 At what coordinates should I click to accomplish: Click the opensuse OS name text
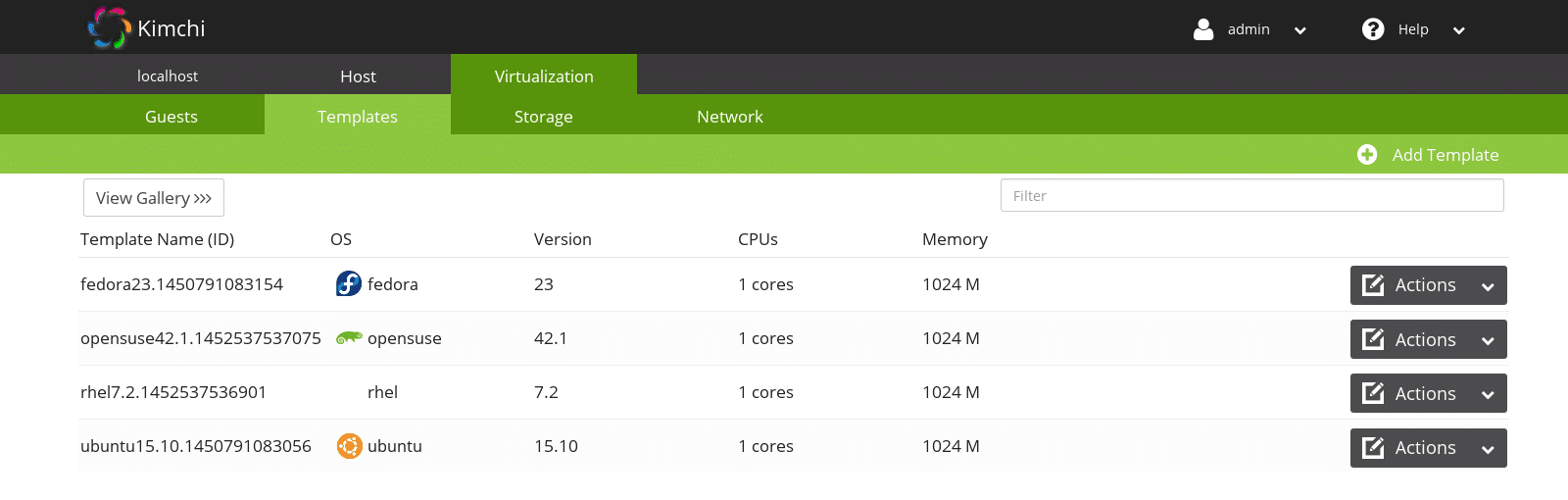[x=405, y=338]
